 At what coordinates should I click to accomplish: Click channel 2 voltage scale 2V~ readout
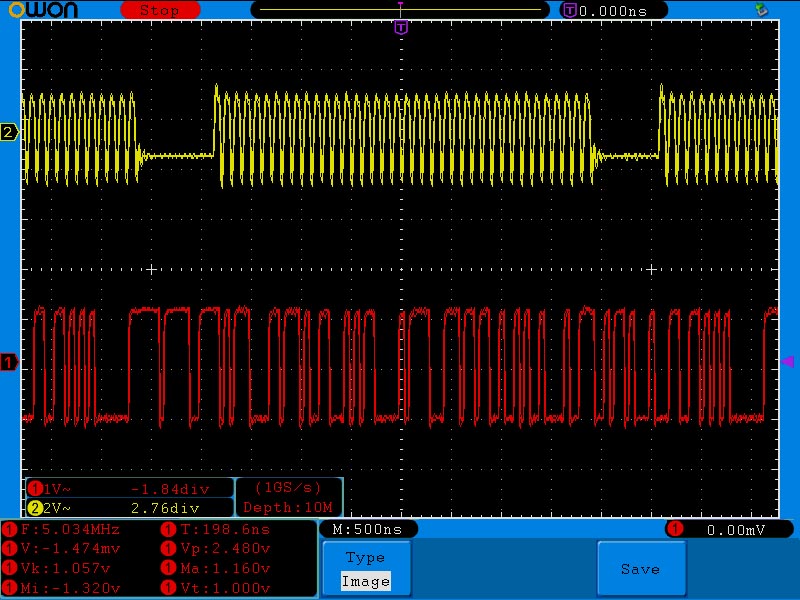57,508
